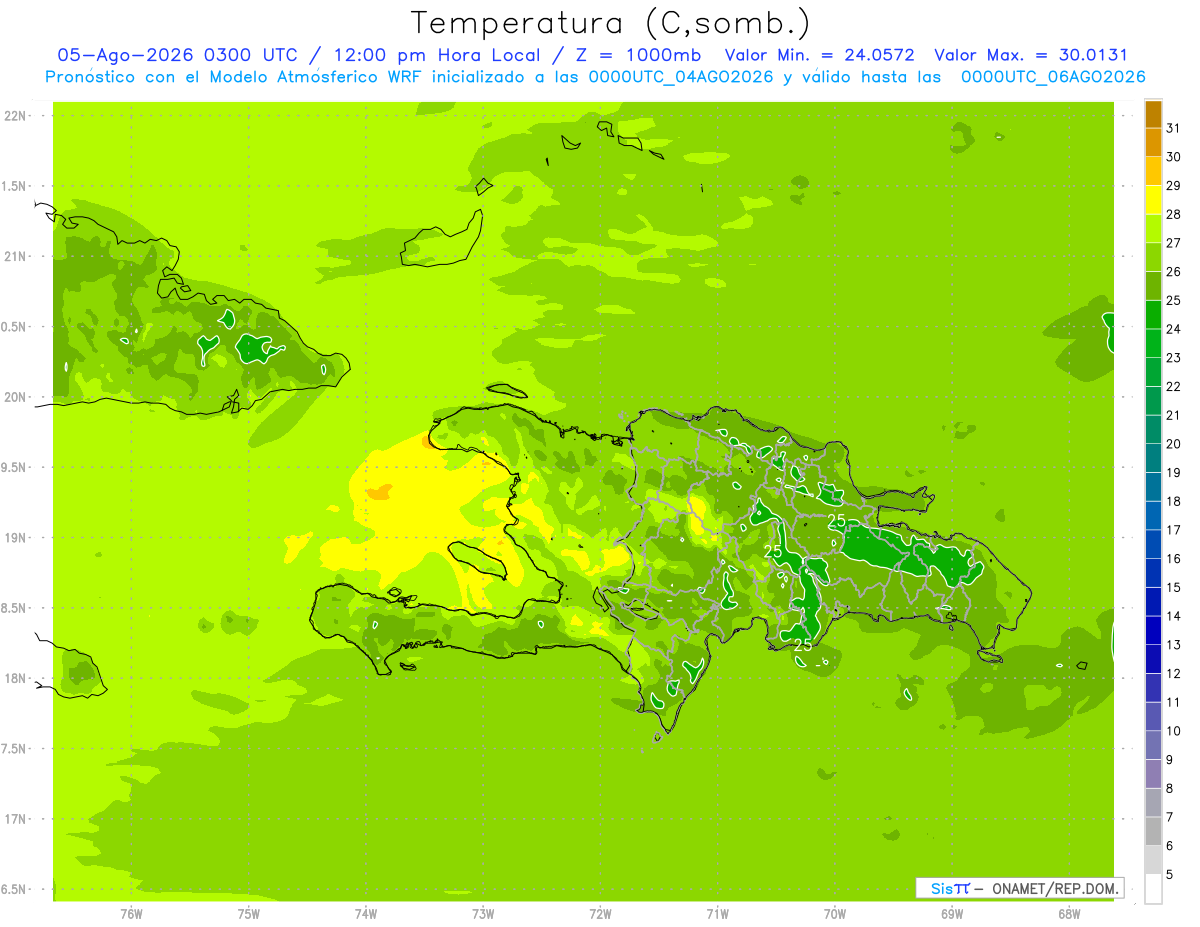Click the 19N latitude label
The height and width of the screenshot is (927, 1200).
tap(15, 537)
